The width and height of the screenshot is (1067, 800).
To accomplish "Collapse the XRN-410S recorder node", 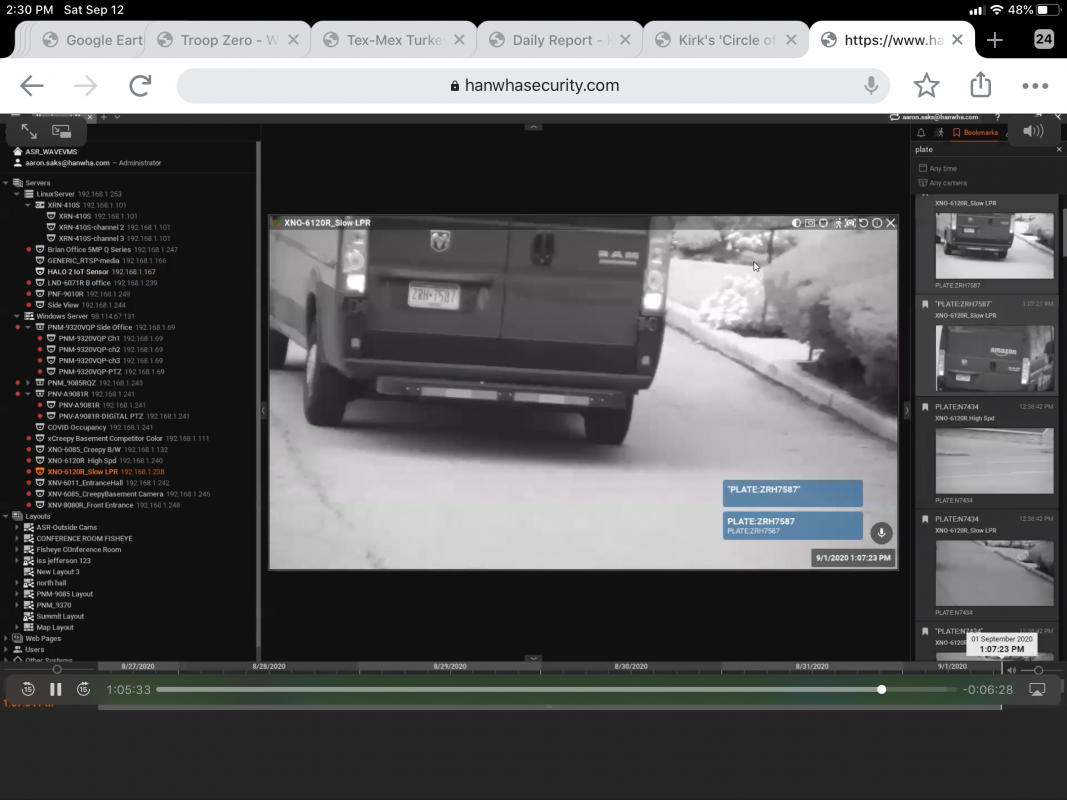I will pos(28,205).
